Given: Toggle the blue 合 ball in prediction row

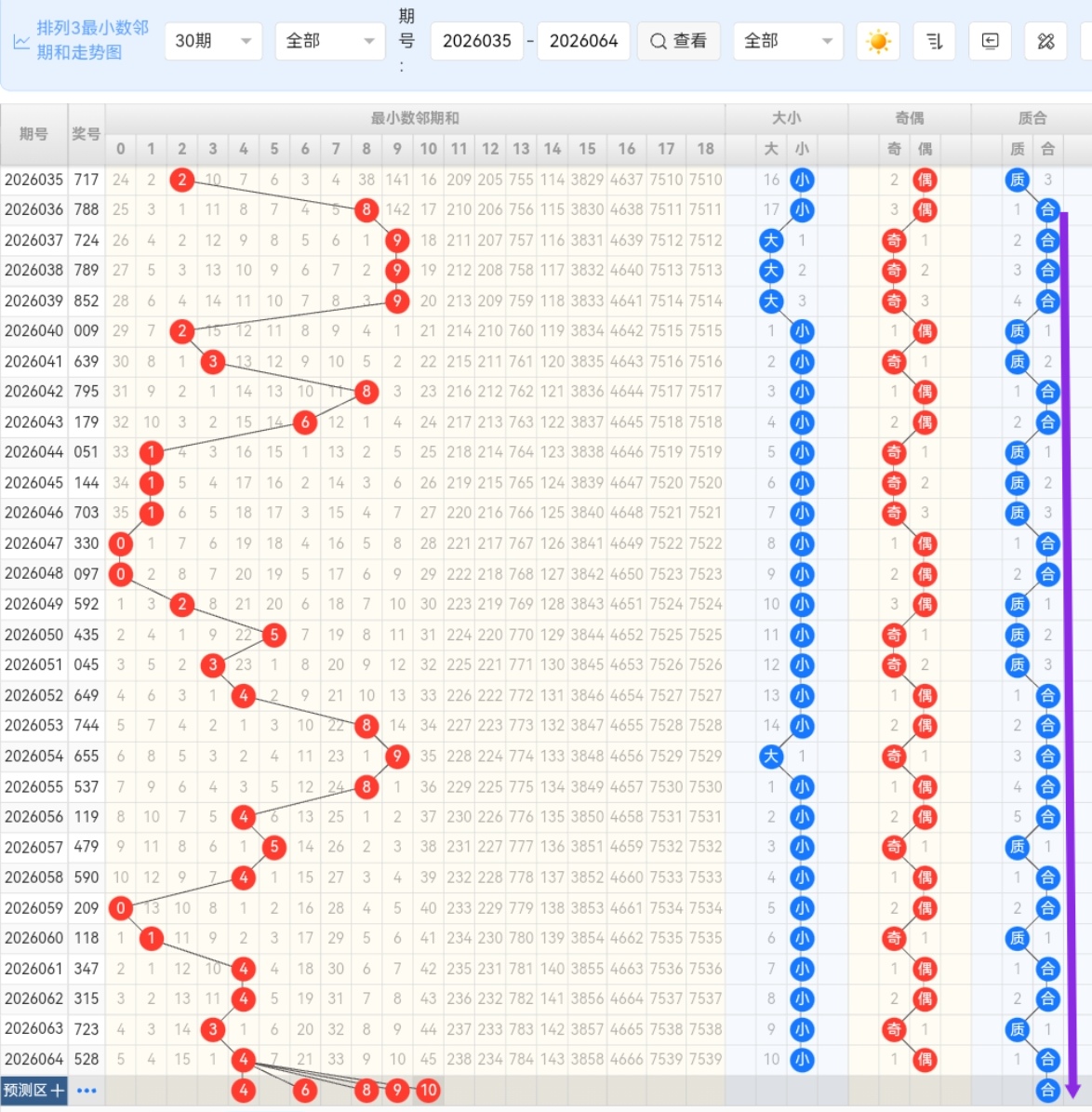Looking at the screenshot, I should 1047,1091.
